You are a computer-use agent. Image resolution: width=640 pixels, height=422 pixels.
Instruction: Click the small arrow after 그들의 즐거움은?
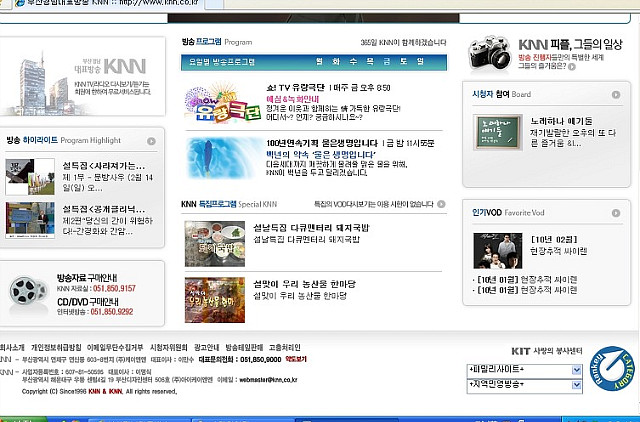tap(572, 67)
